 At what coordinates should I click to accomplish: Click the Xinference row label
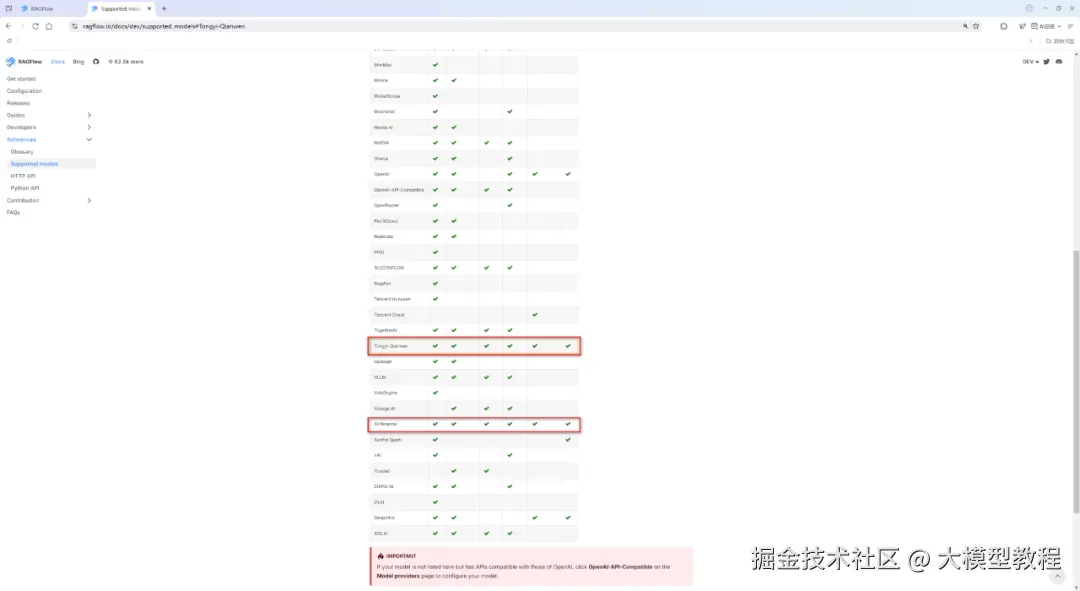[385, 424]
